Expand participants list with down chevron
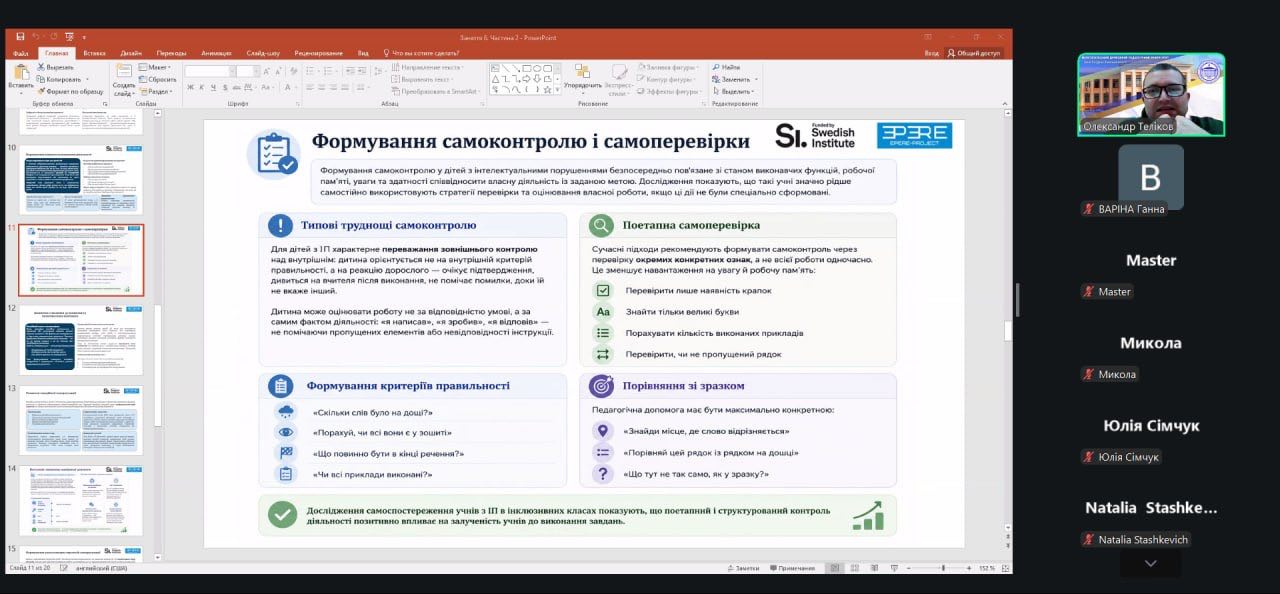Screen dimensions: 1280x594 pyautogui.click(x=1150, y=563)
